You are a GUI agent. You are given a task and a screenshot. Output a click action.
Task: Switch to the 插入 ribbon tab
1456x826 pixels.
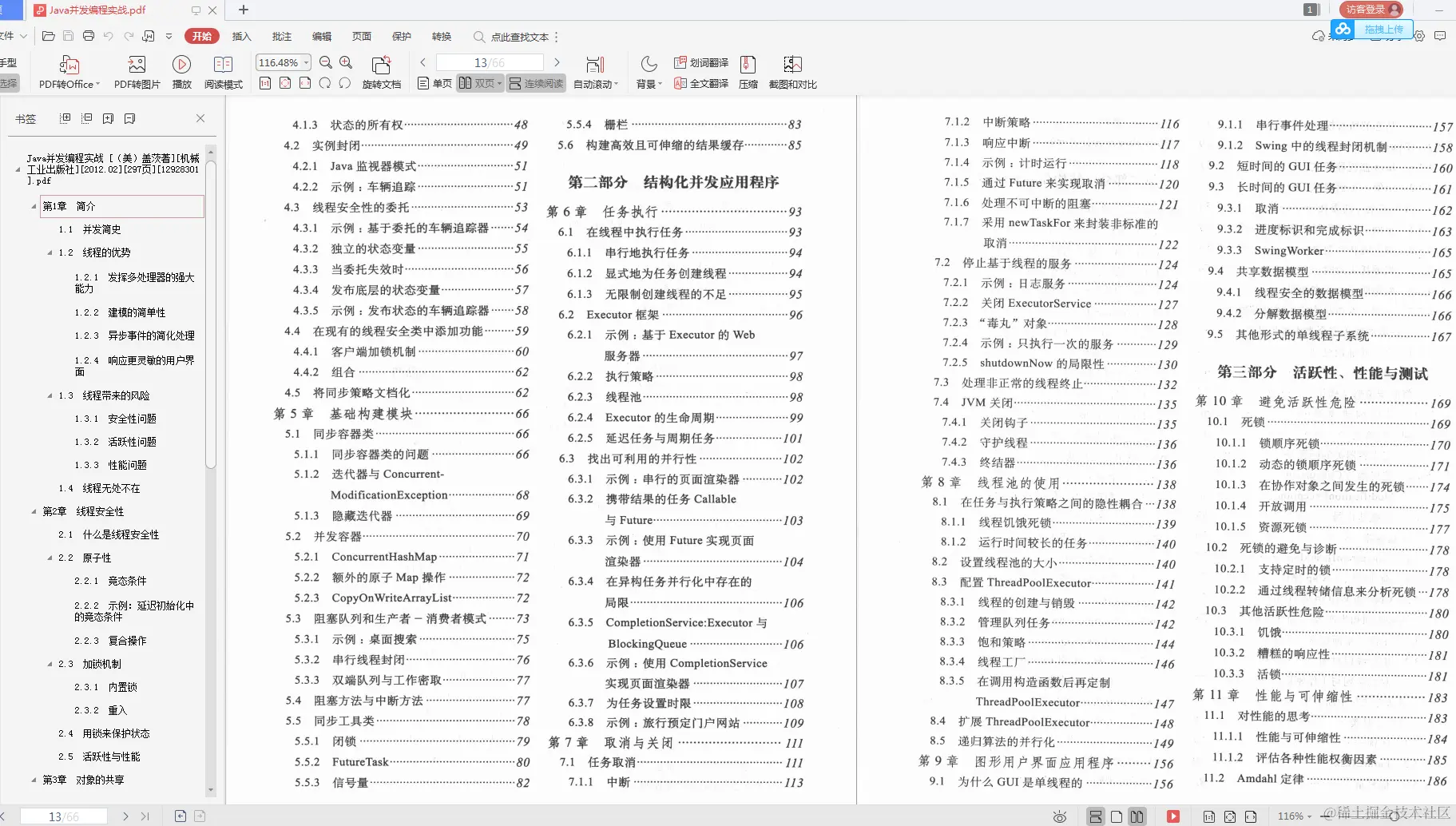pyautogui.click(x=240, y=37)
